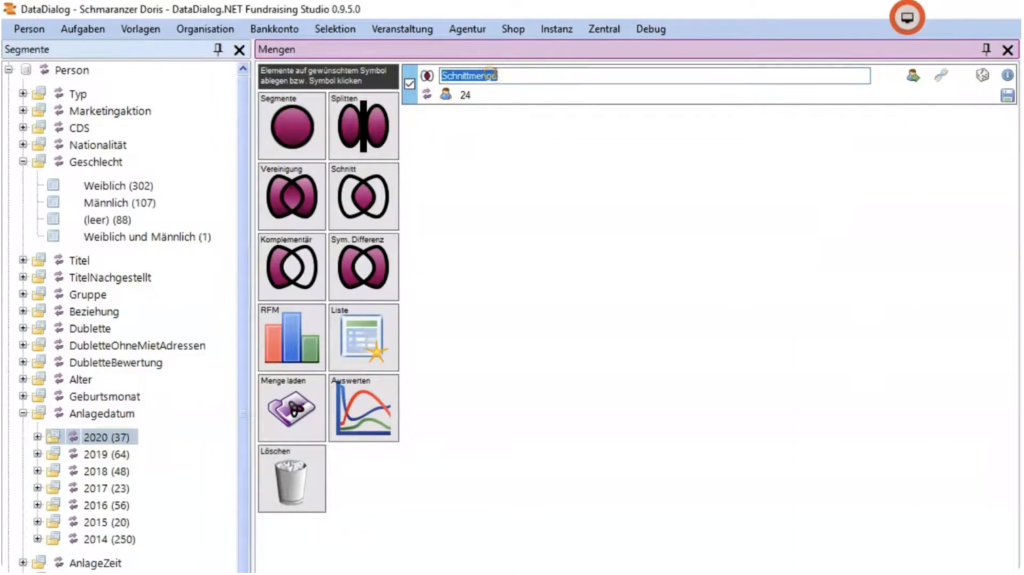Toggle checkbox next to (leer) (88)

point(53,220)
